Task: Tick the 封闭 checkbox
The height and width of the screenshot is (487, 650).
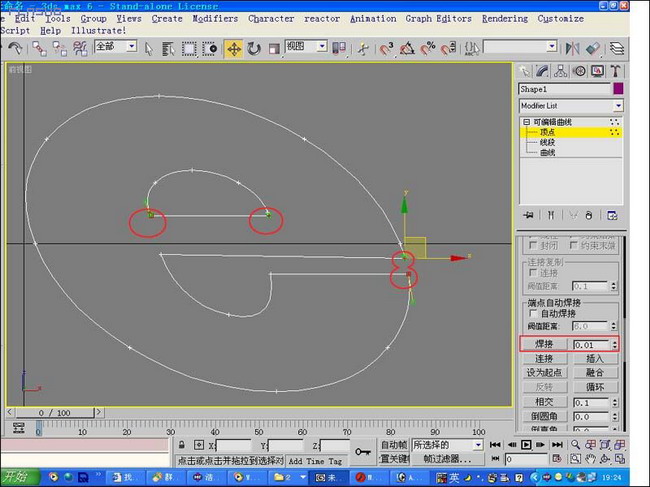Action: point(534,245)
